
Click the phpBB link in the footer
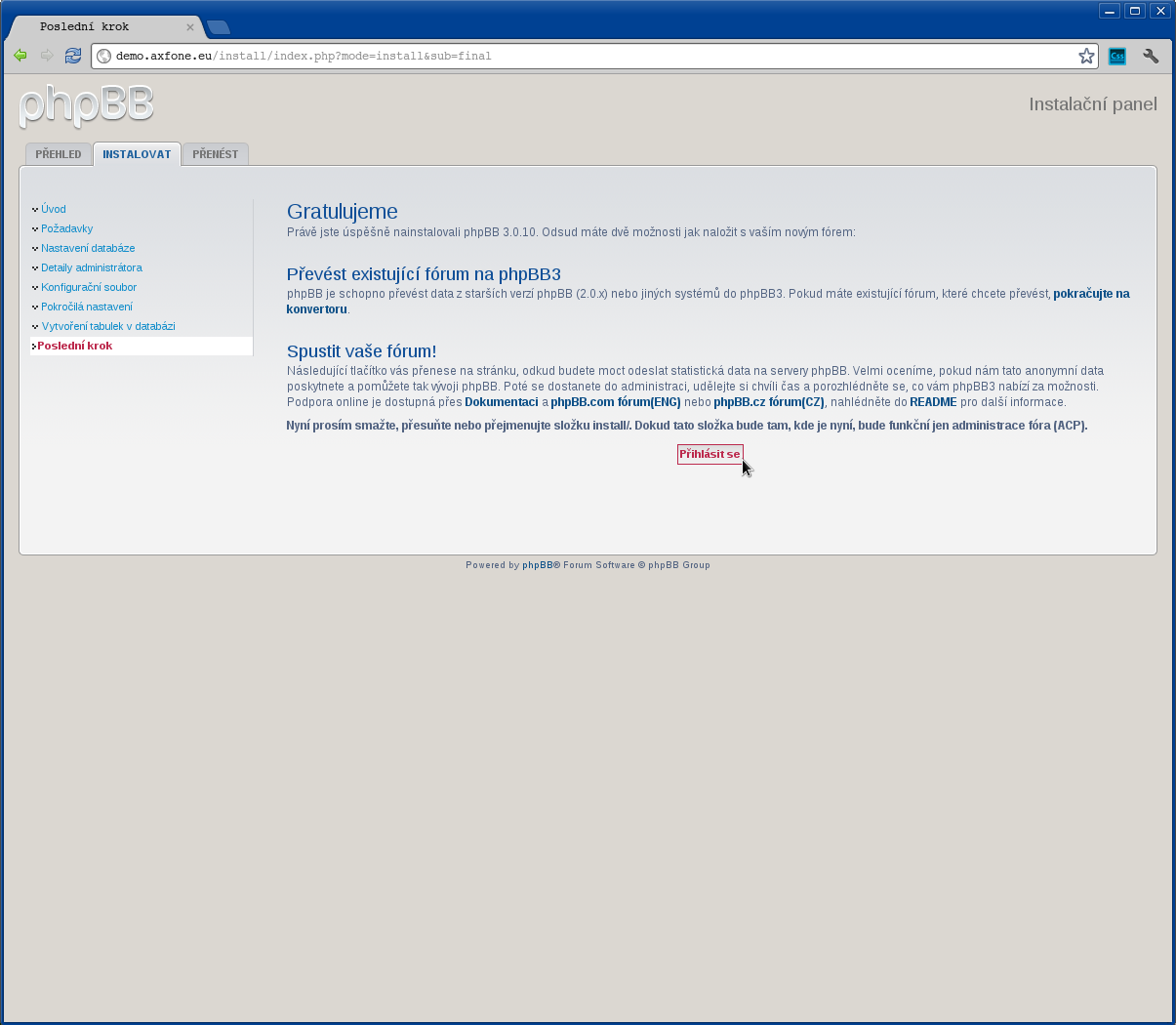coord(536,564)
